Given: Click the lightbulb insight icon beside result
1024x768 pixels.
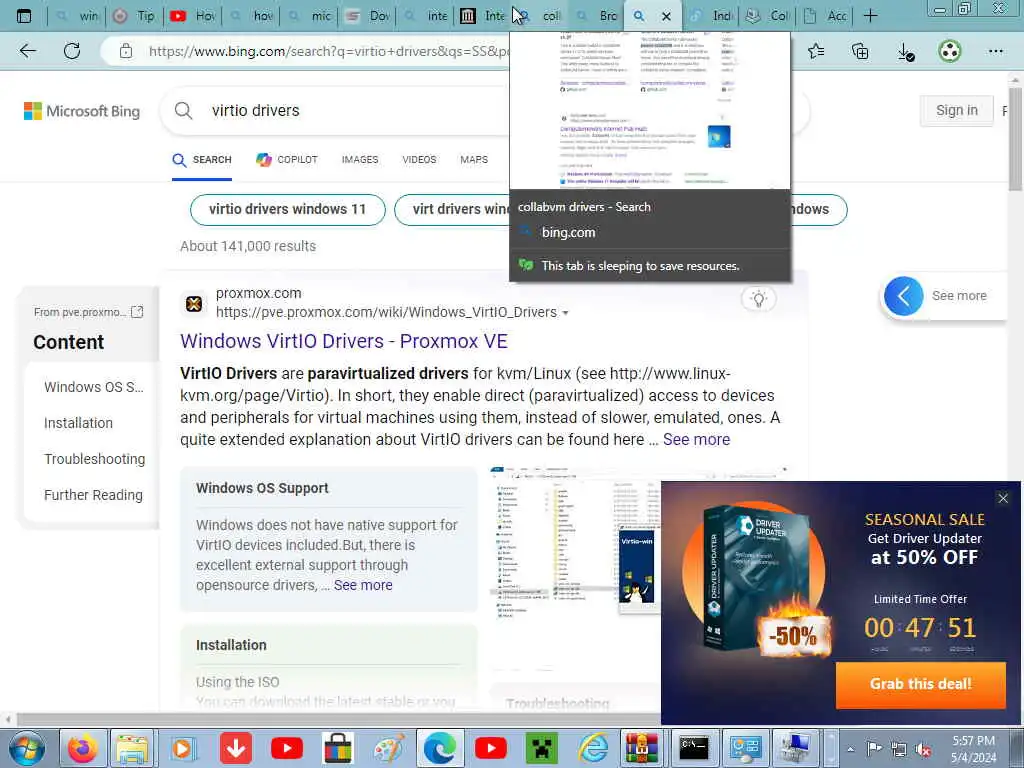Looking at the screenshot, I should (758, 299).
